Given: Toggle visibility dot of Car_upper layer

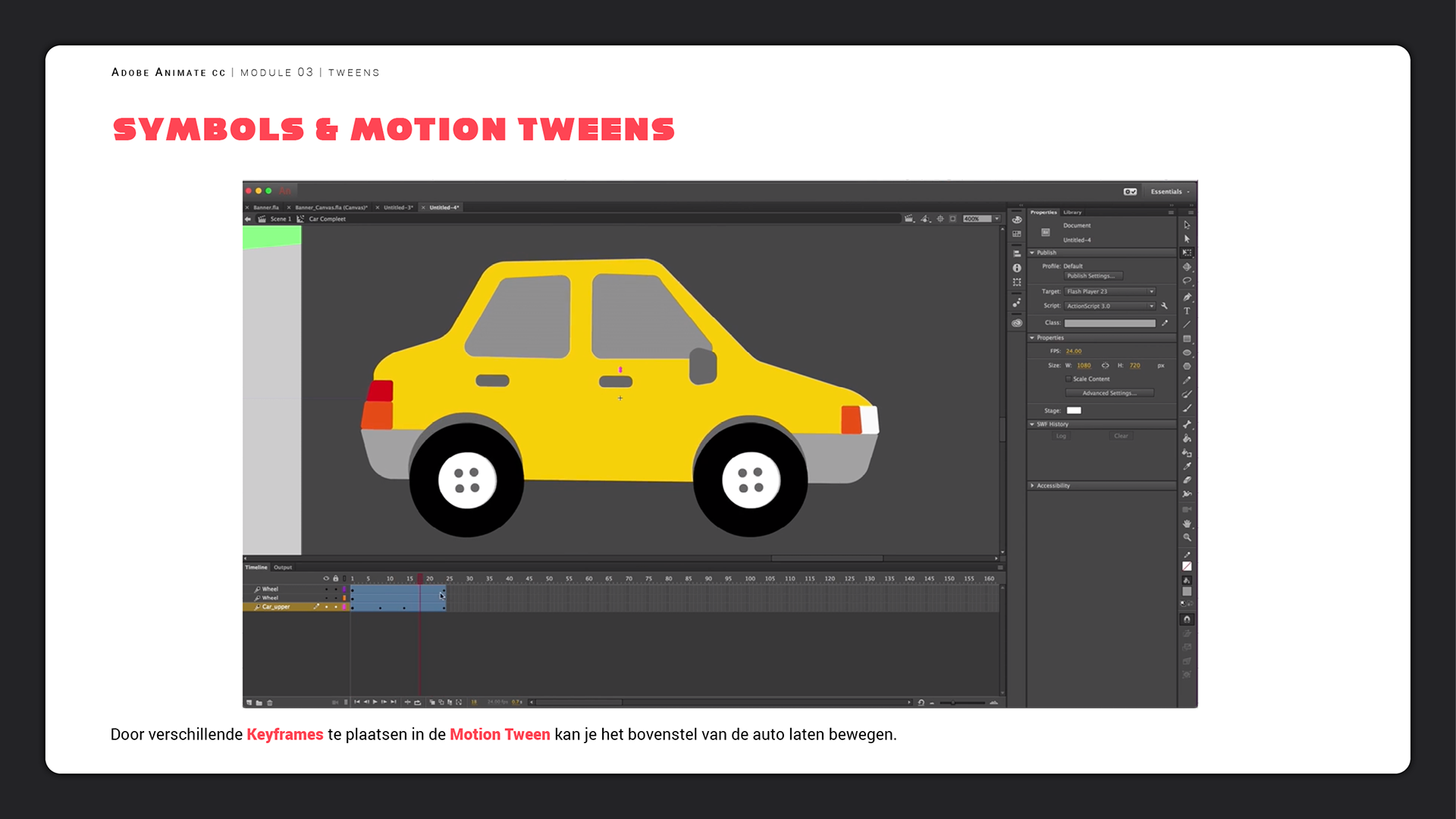Looking at the screenshot, I should pos(327,607).
